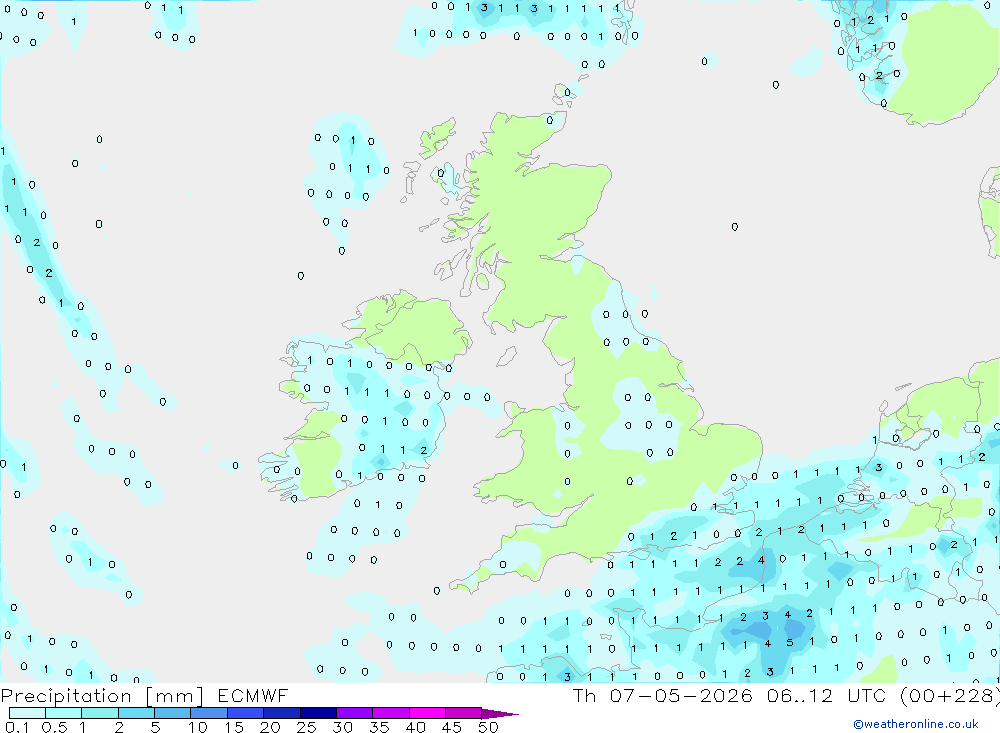Click the "10" legend scale label
Viewport: 1000px width, 733px height.
coord(198,727)
